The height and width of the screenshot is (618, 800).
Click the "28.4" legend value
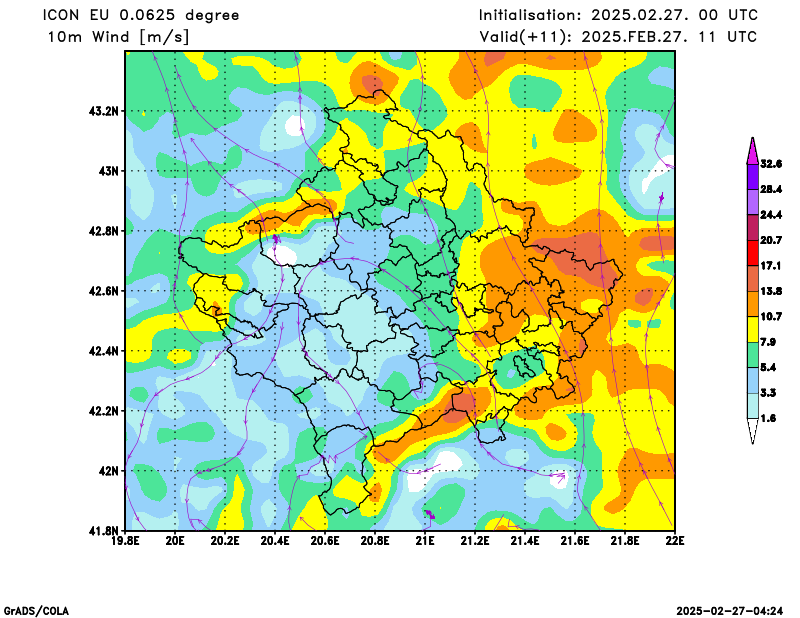[x=771, y=189]
